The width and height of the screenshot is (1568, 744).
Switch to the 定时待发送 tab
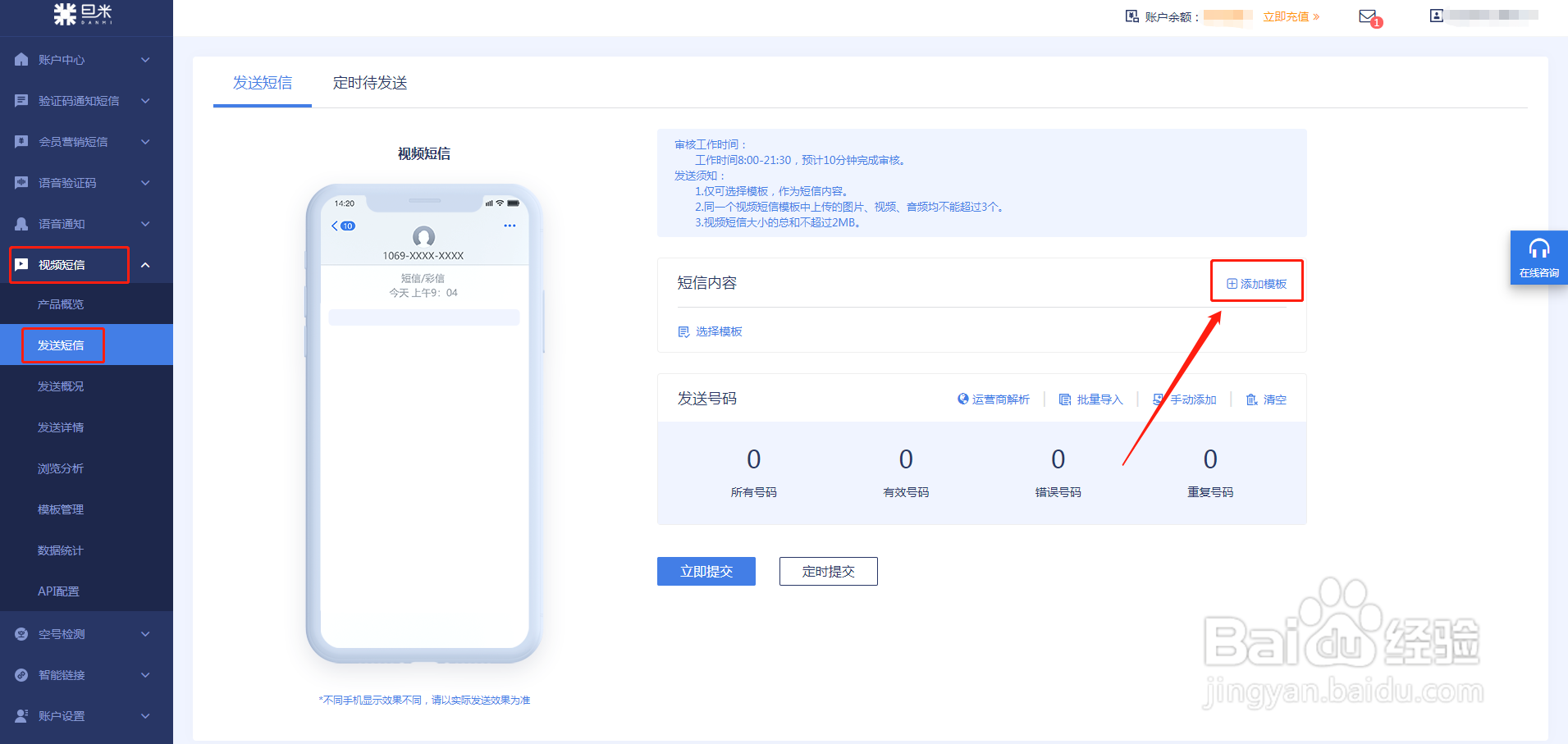pos(369,83)
